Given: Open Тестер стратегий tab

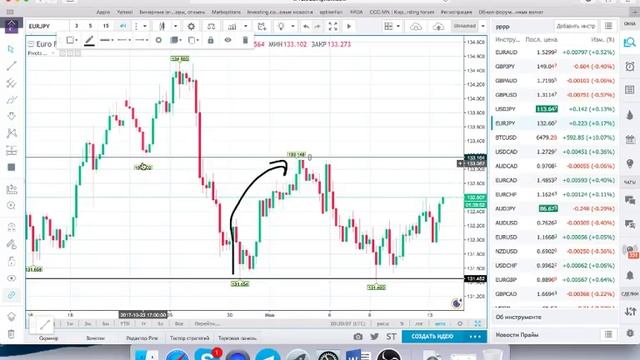Looking at the screenshot, I should pyautogui.click(x=189, y=338).
